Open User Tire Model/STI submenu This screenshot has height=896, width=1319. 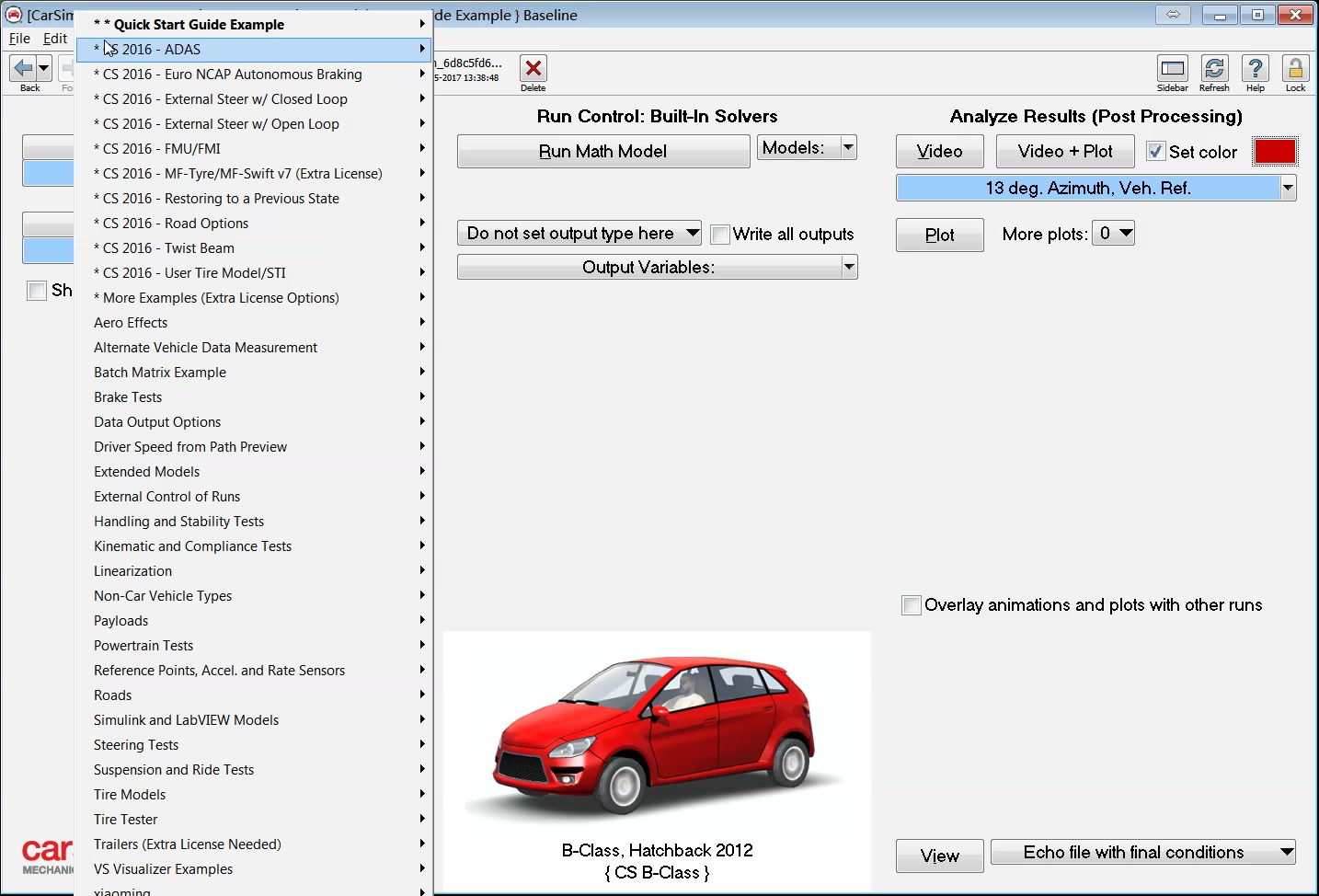pyautogui.click(x=254, y=273)
